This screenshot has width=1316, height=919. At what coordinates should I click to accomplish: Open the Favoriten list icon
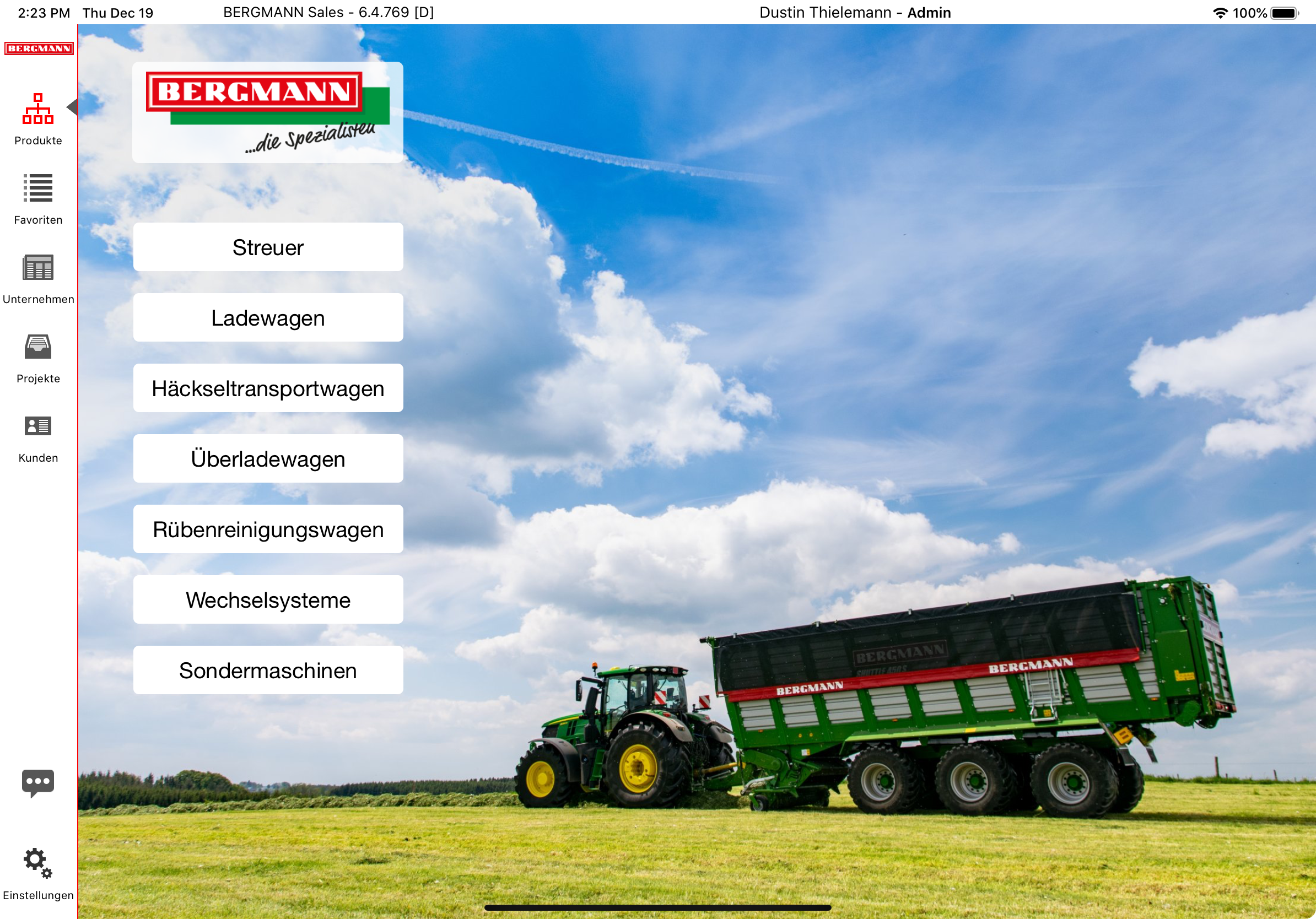coord(38,188)
